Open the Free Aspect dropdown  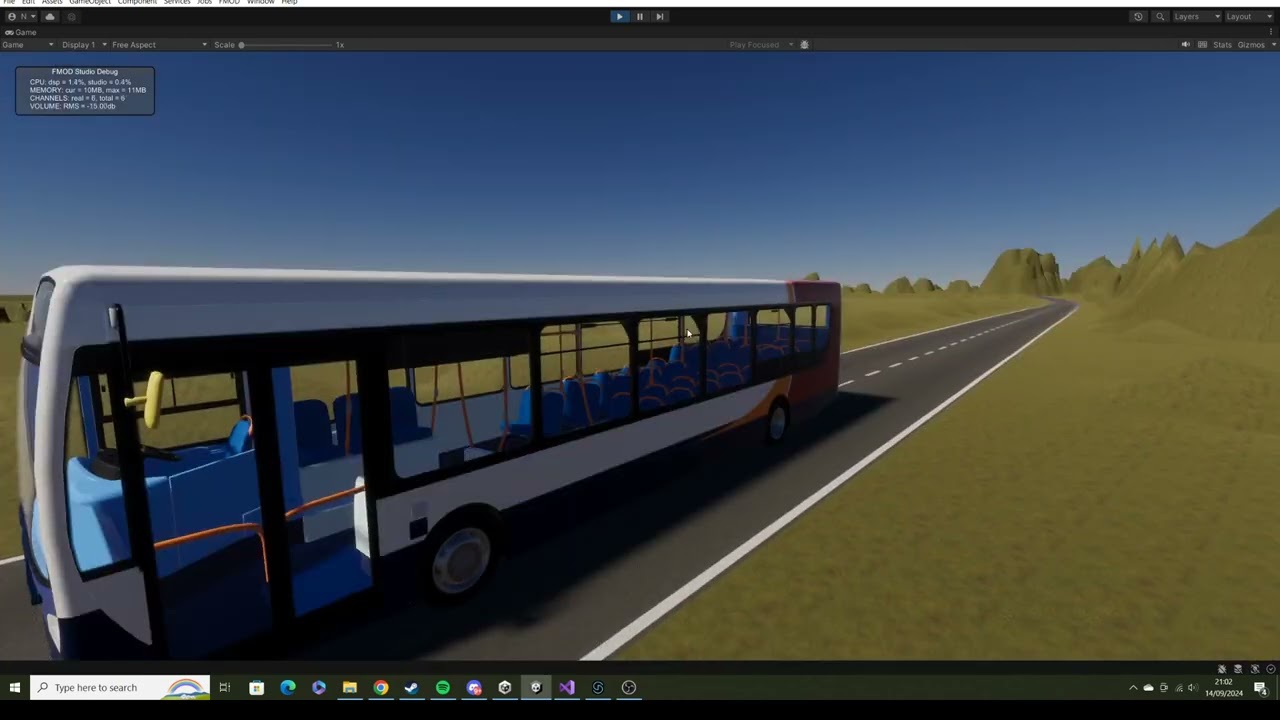[160, 45]
